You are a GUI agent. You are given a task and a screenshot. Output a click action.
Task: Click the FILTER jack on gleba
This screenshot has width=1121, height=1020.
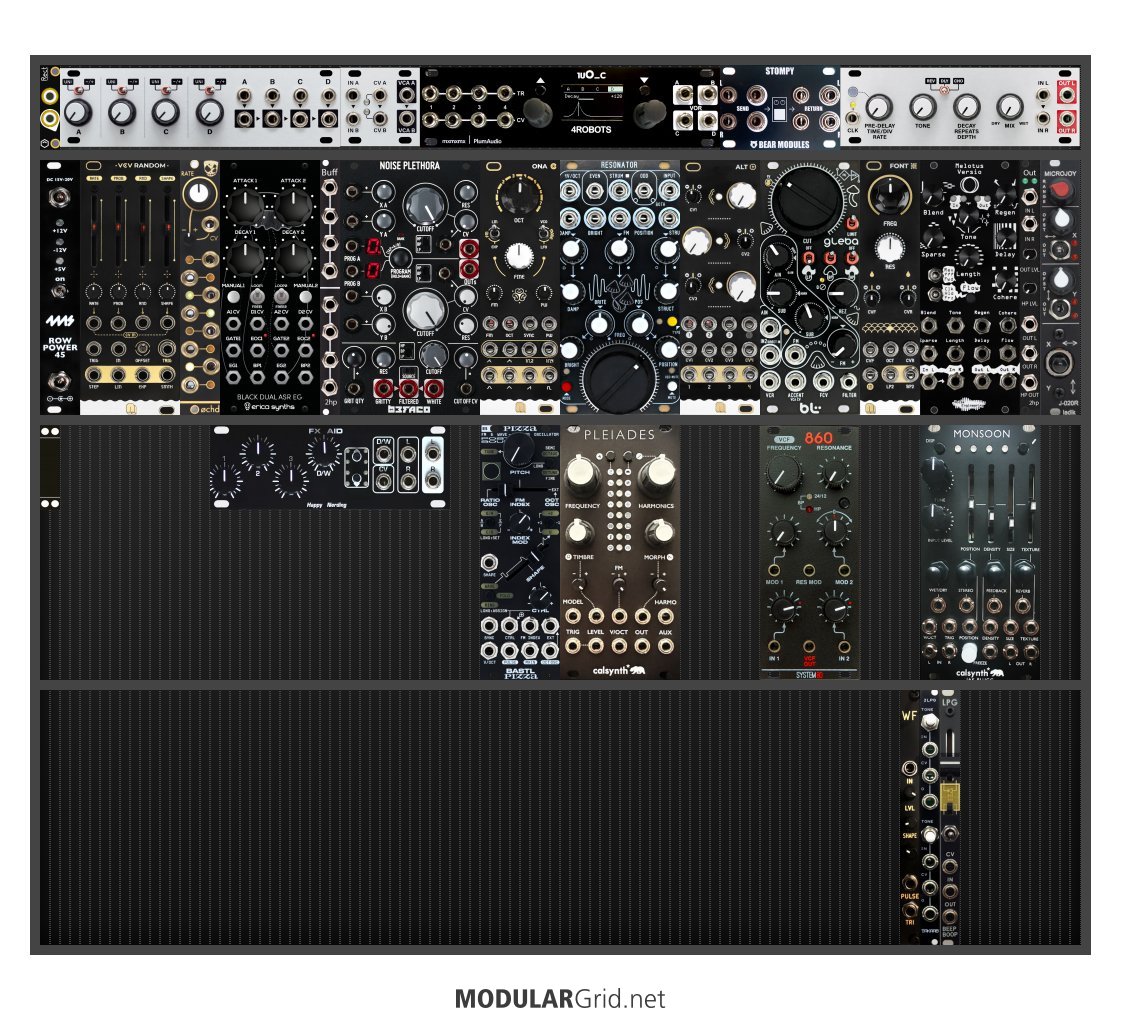click(849, 380)
